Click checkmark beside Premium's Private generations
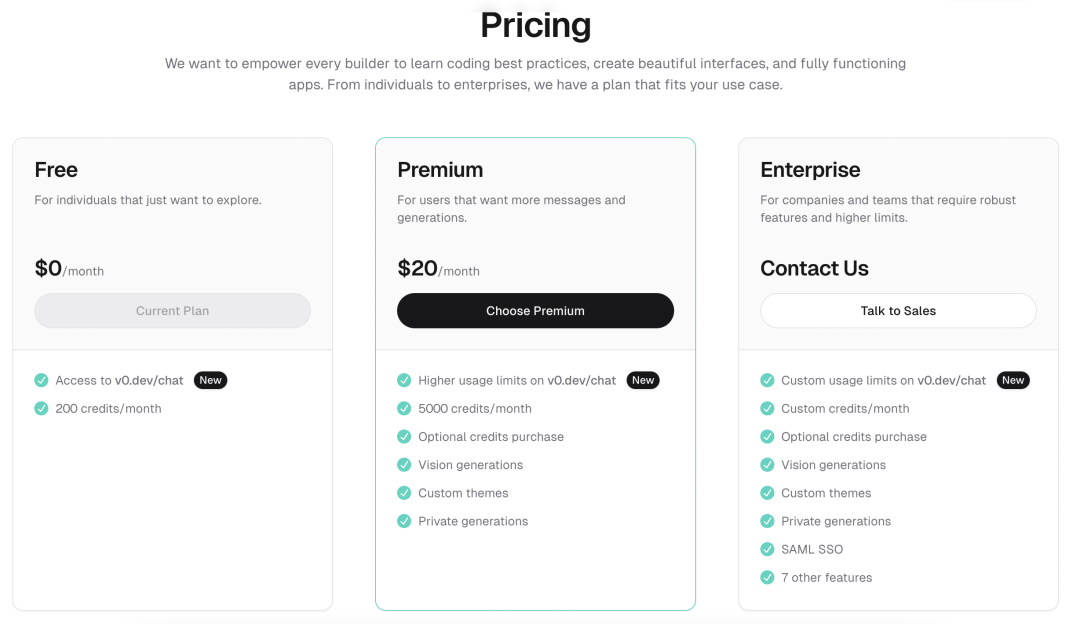 click(404, 521)
